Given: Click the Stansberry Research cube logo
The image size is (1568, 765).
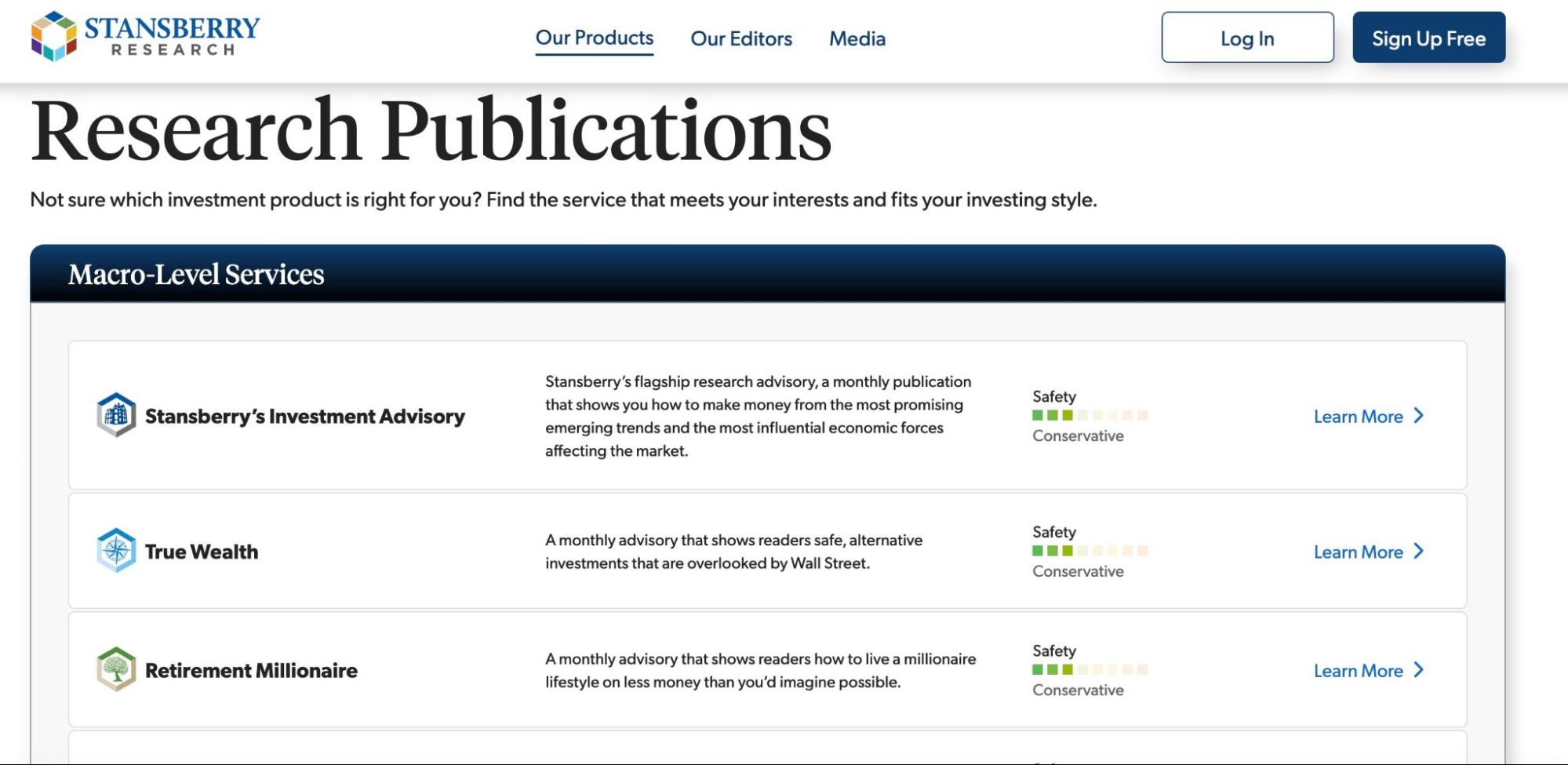Looking at the screenshot, I should pos(53,37).
